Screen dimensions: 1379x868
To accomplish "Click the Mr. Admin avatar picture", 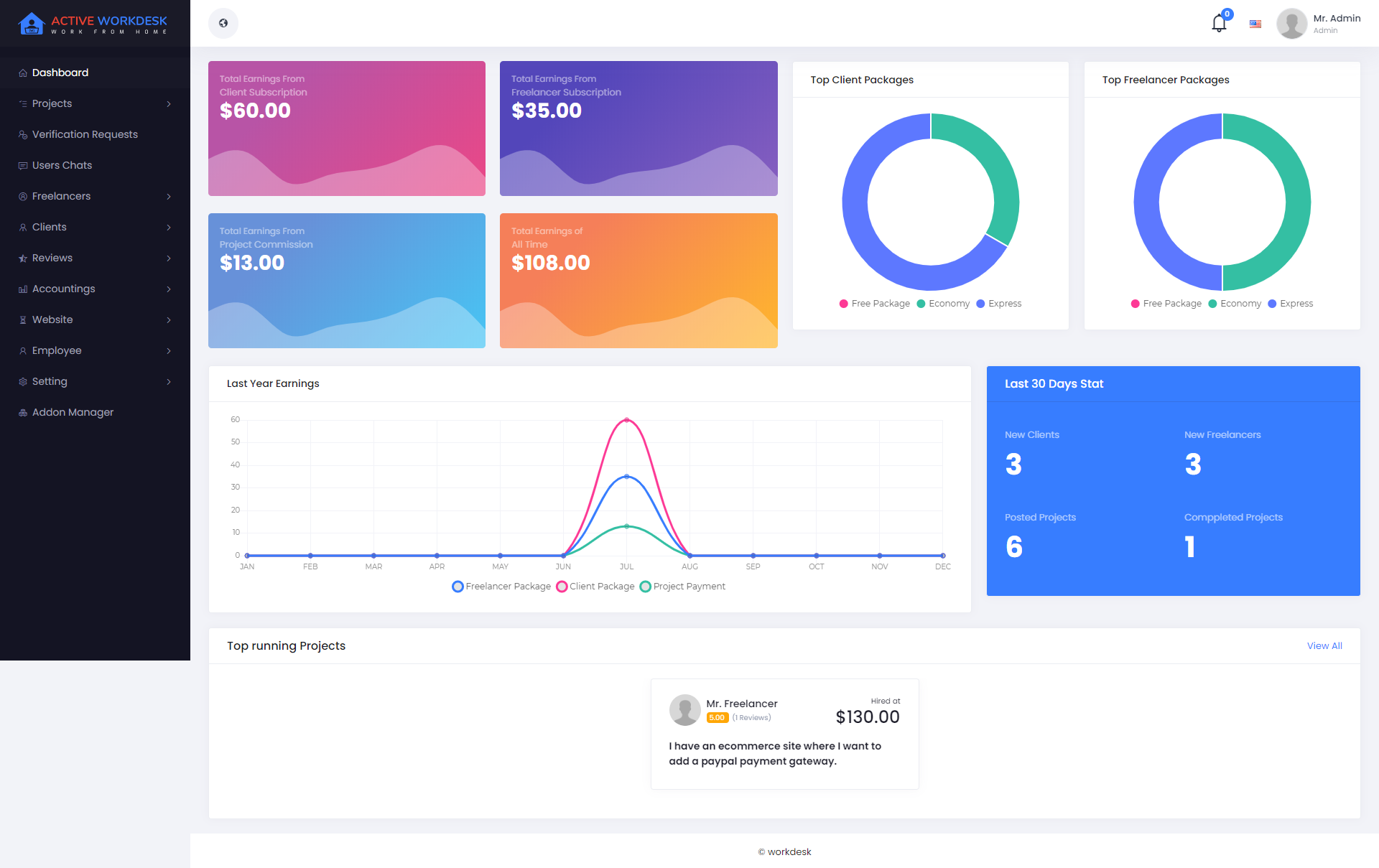I will point(1291,24).
